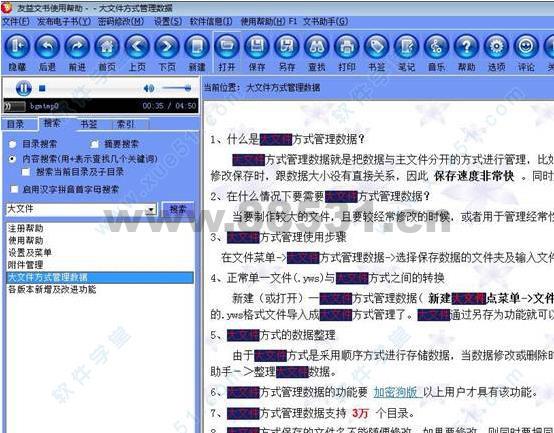Go back with the 后退 icon
The width and height of the screenshot is (554, 433).
click(x=47, y=46)
